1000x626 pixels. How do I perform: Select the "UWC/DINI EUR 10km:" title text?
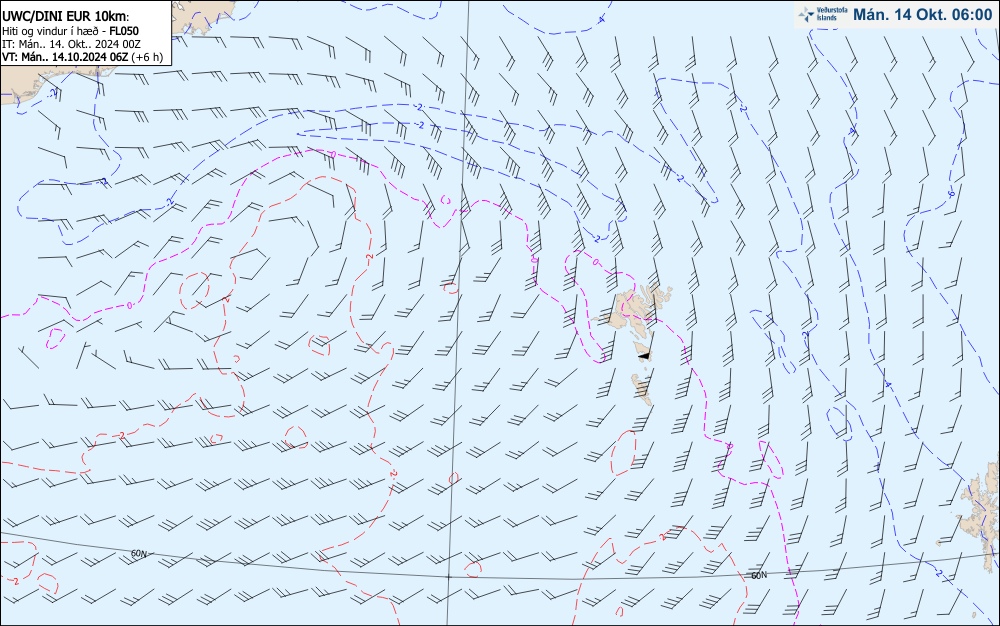tap(65, 17)
